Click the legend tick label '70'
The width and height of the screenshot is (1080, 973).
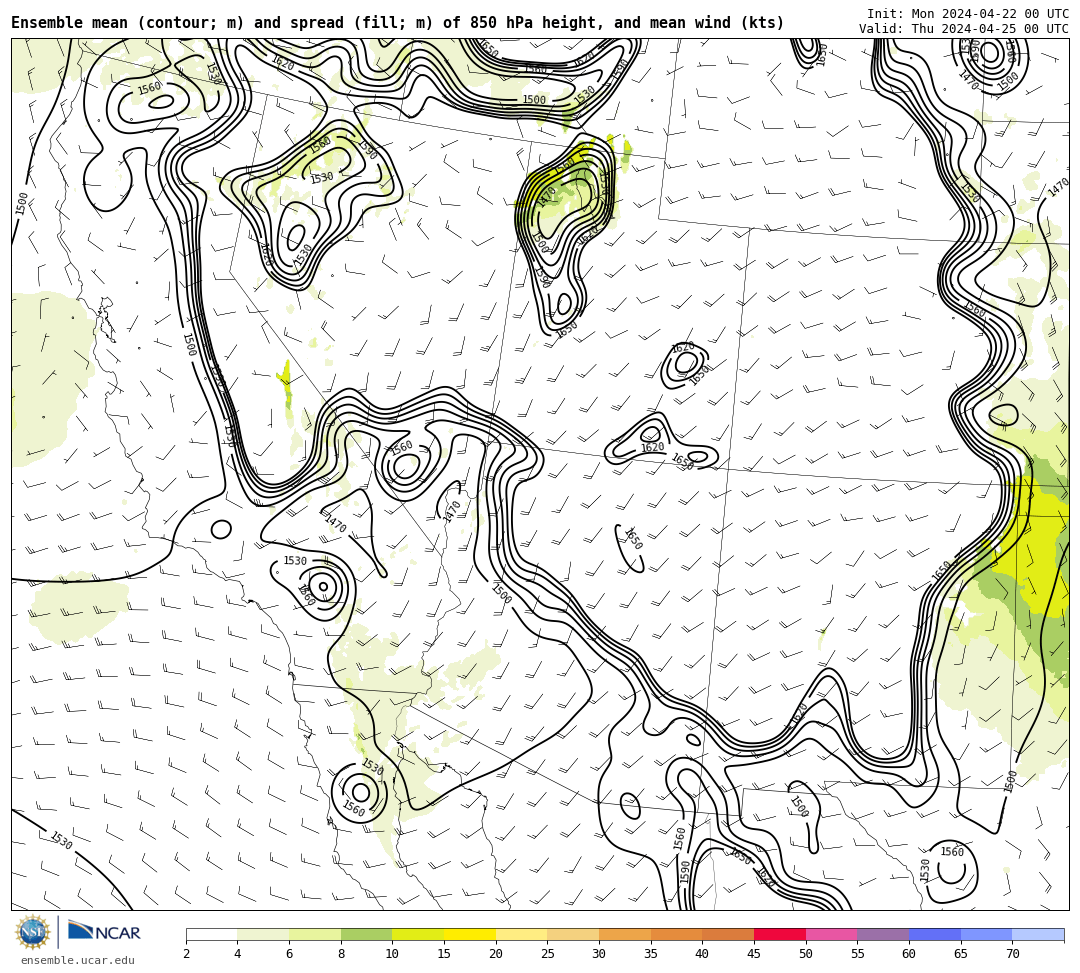tap(1012, 954)
